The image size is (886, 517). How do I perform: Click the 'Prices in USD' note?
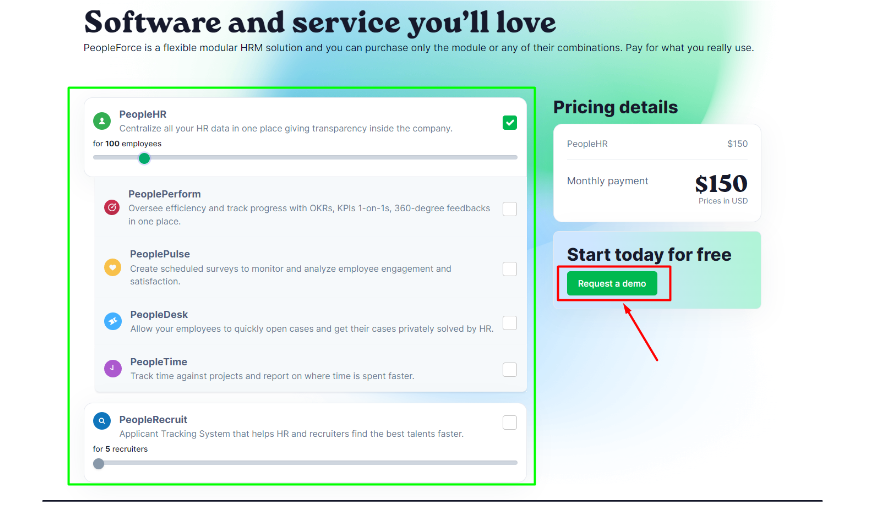723,201
